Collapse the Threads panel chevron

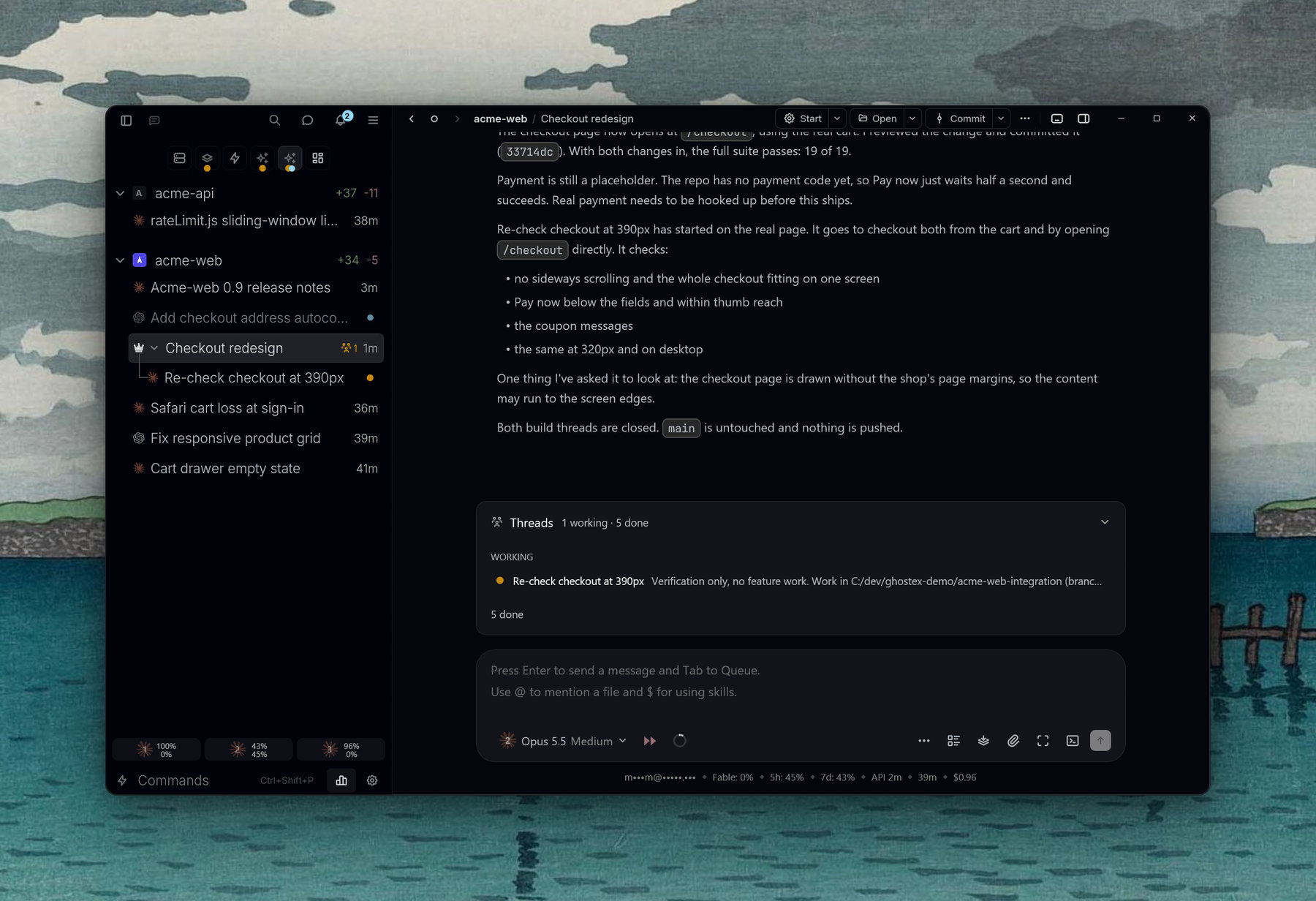click(x=1105, y=522)
